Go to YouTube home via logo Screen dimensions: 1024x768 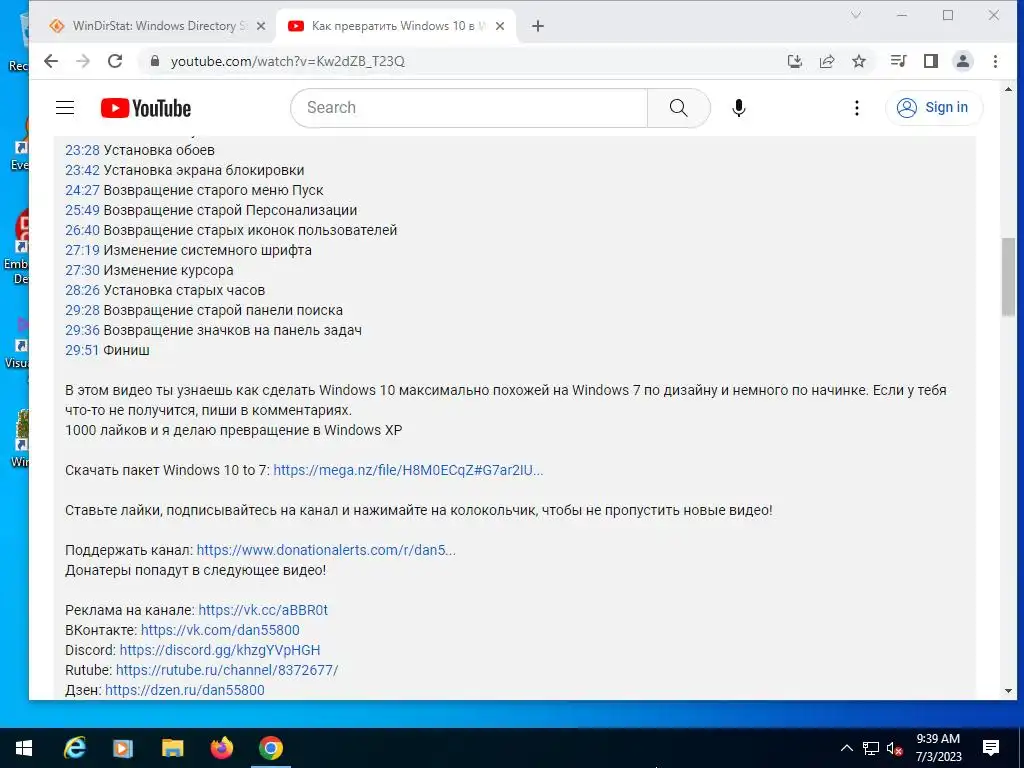point(146,108)
